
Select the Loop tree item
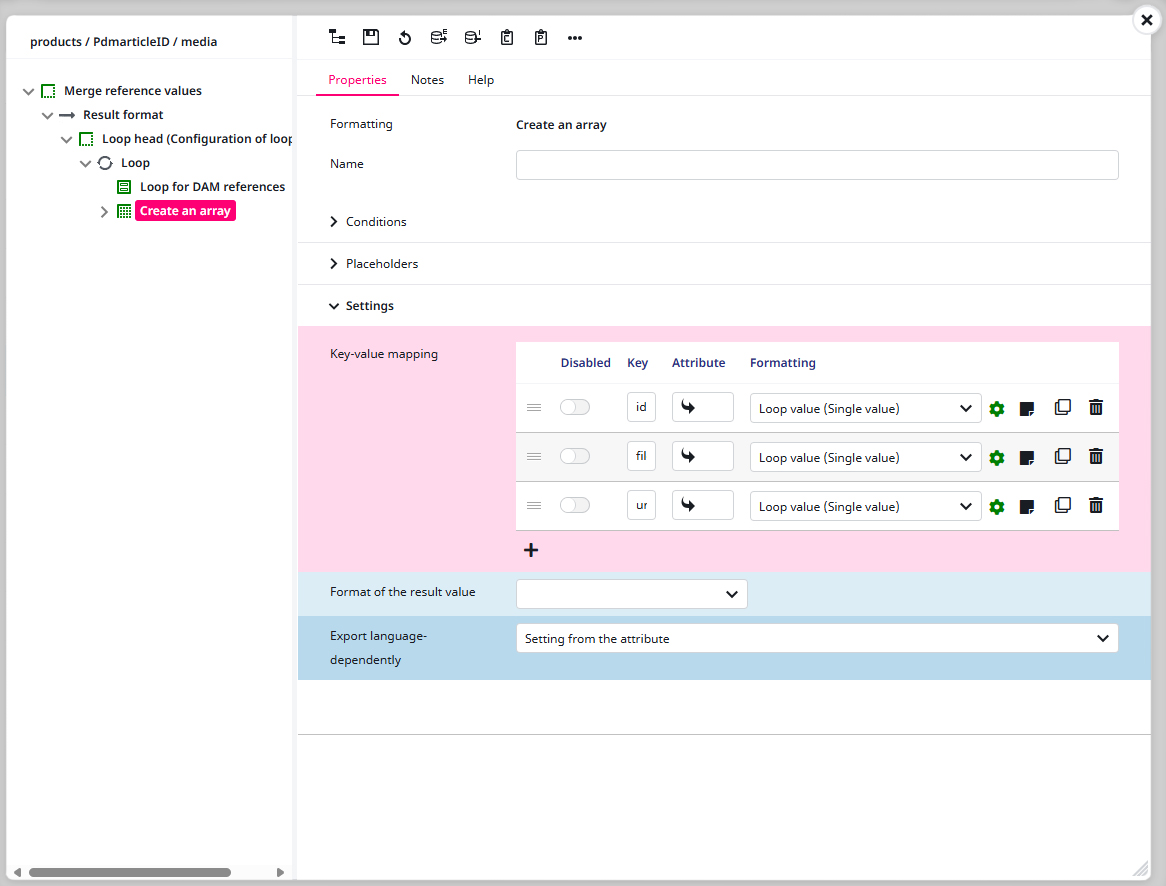[x=135, y=162]
